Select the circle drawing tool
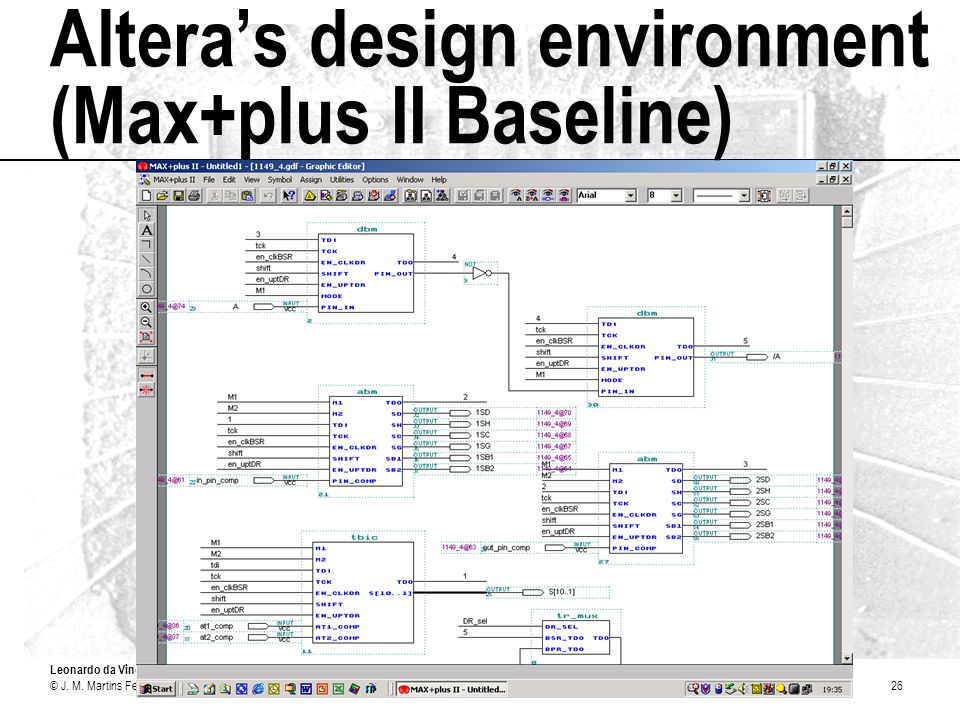Screen dimensions: 960x720 146,289
